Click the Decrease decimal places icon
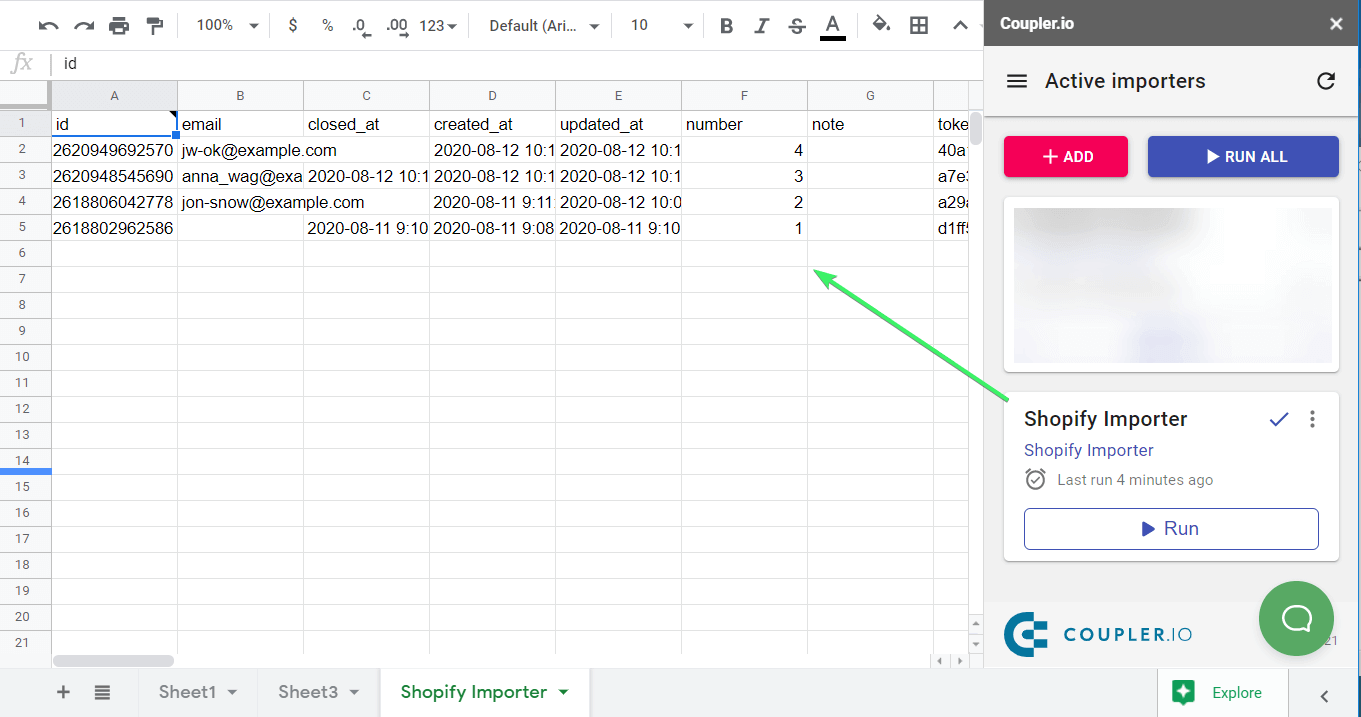This screenshot has width=1361, height=717. point(359,25)
